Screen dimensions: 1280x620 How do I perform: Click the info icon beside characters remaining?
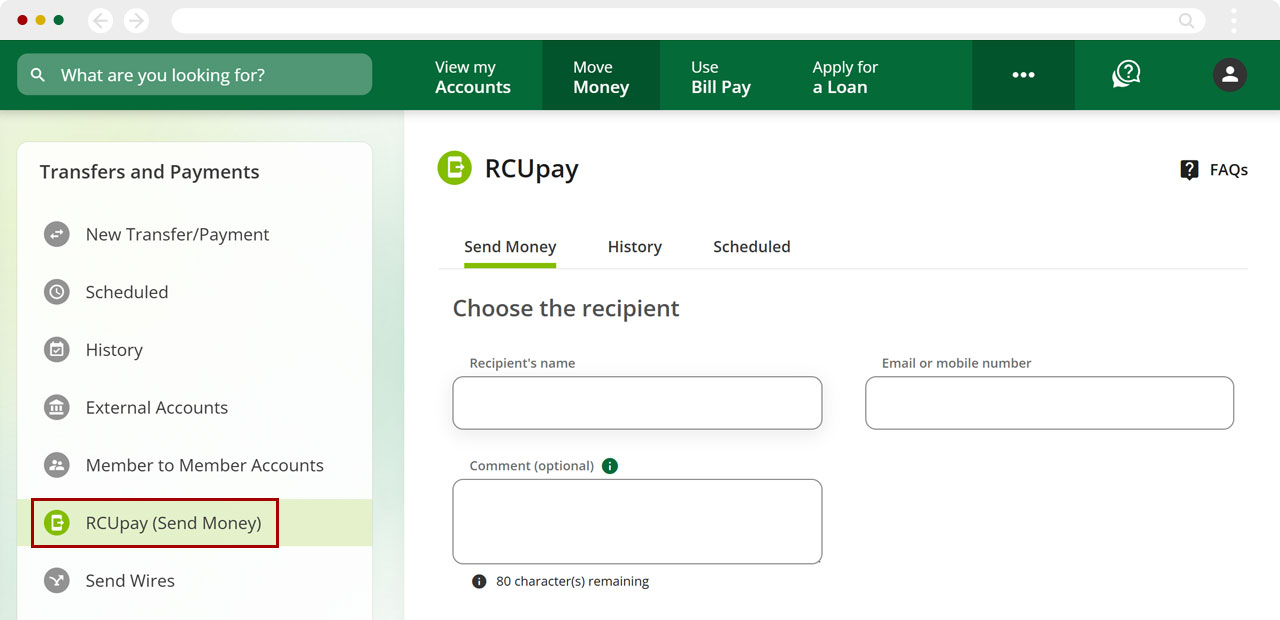(479, 581)
